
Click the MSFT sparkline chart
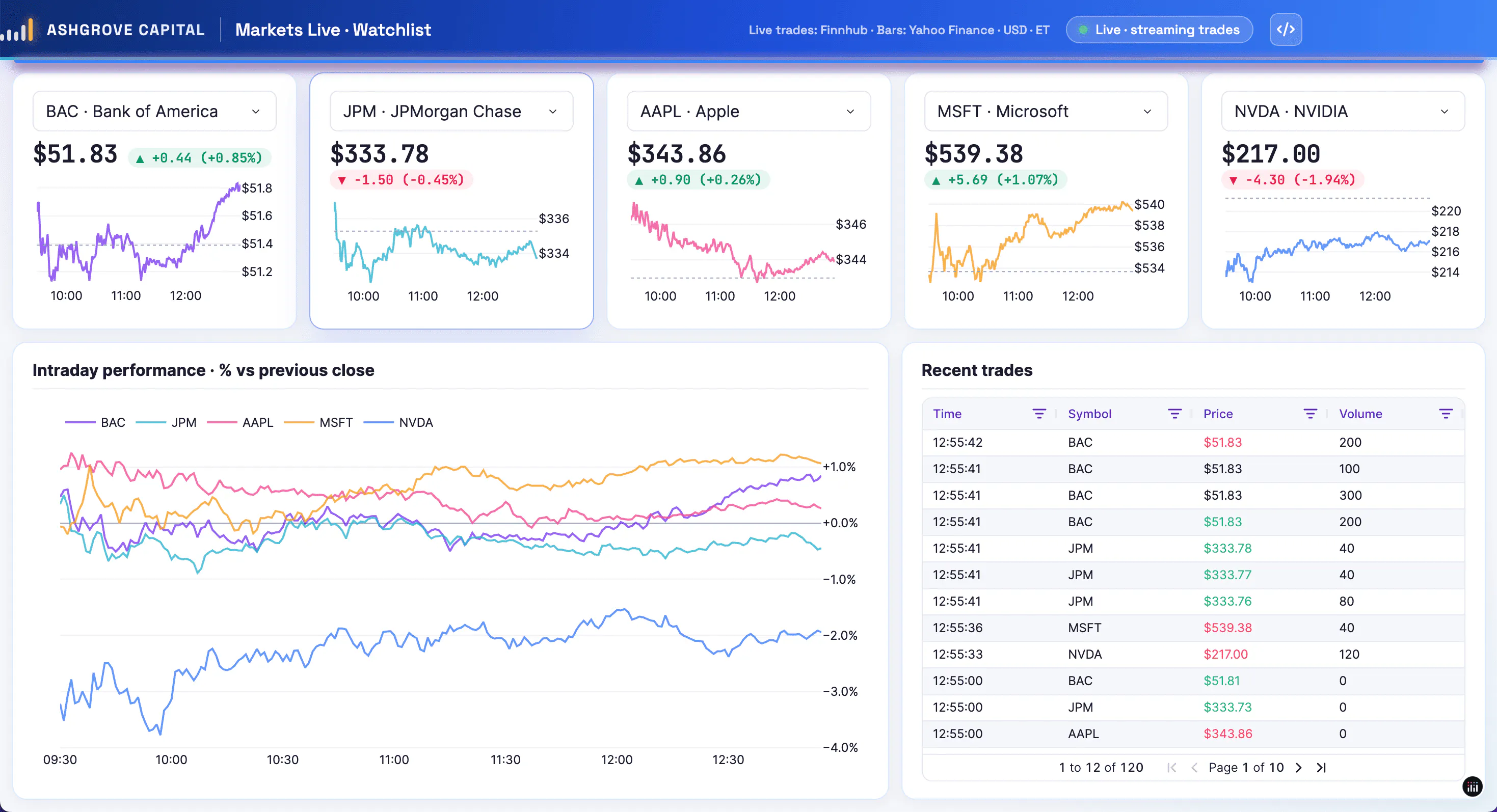tap(1031, 241)
